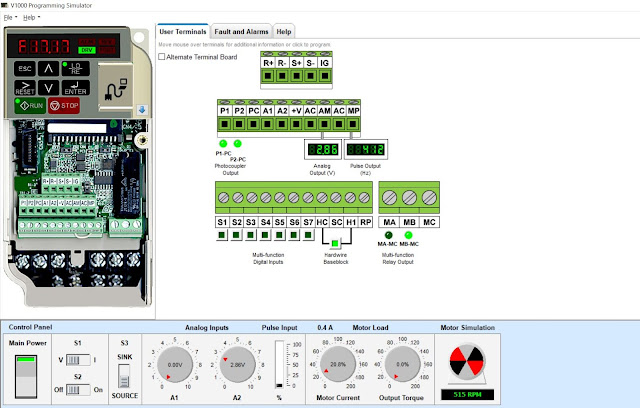This screenshot has width=640, height=408.
Task: Click the 515 RPM readout
Action: point(467,395)
